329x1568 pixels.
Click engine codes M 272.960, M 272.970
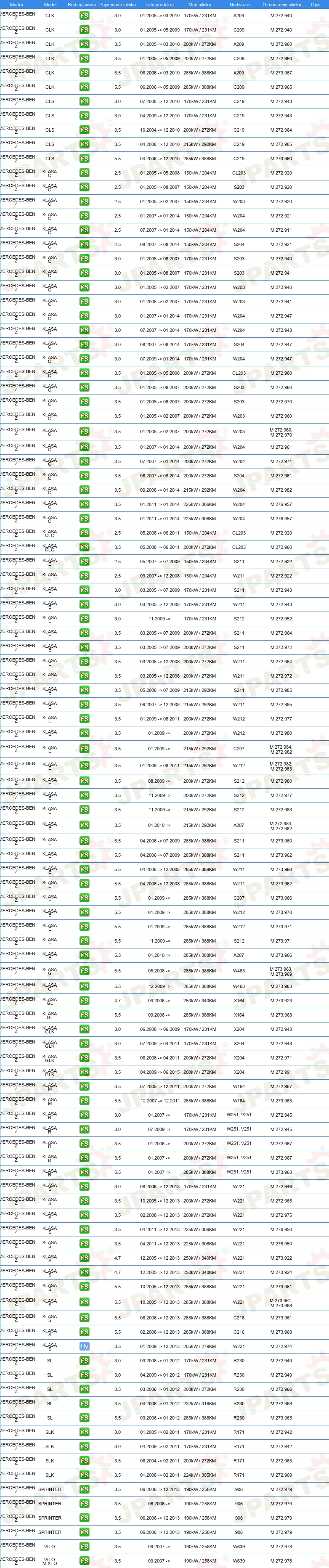(281, 432)
